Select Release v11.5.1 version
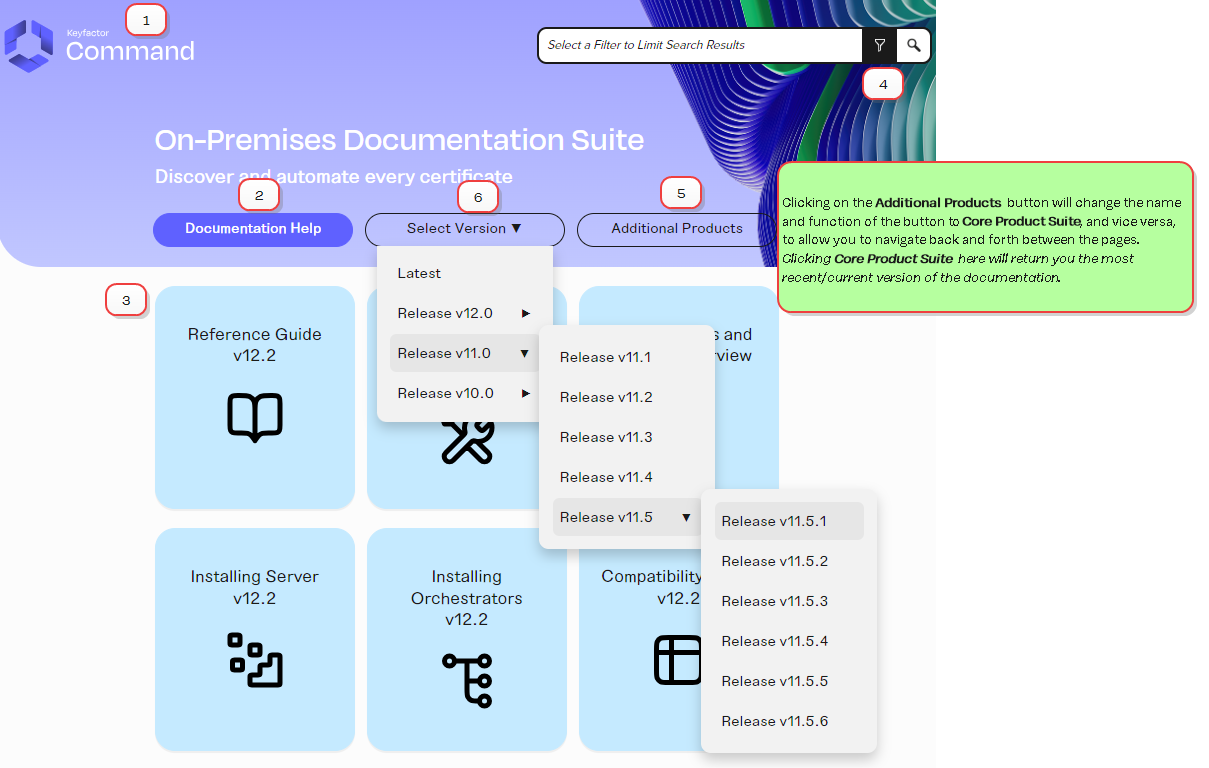 [x=775, y=521]
